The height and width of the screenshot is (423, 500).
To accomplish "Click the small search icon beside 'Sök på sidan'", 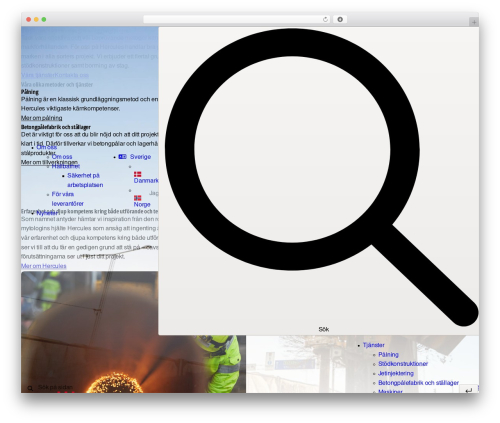I will tap(30, 388).
